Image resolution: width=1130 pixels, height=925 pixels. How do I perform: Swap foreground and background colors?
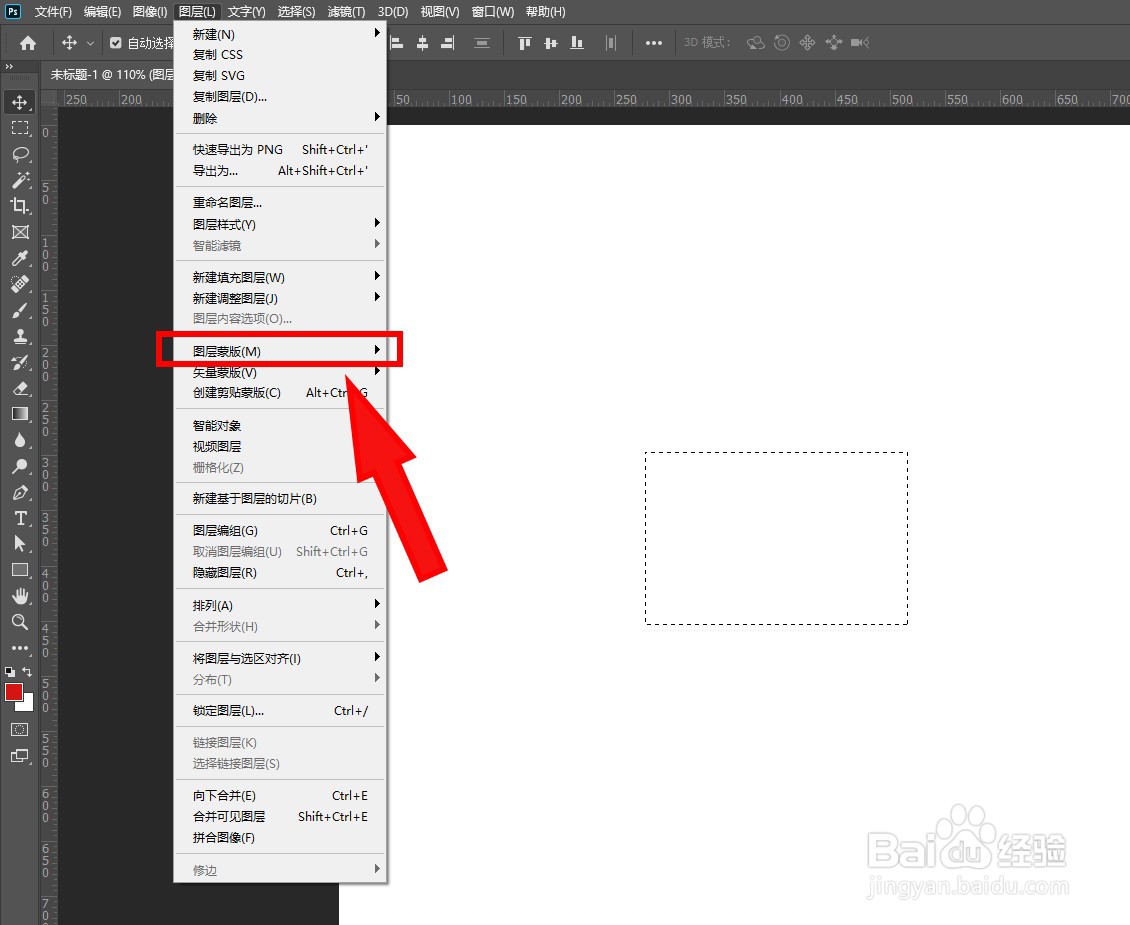click(27, 671)
